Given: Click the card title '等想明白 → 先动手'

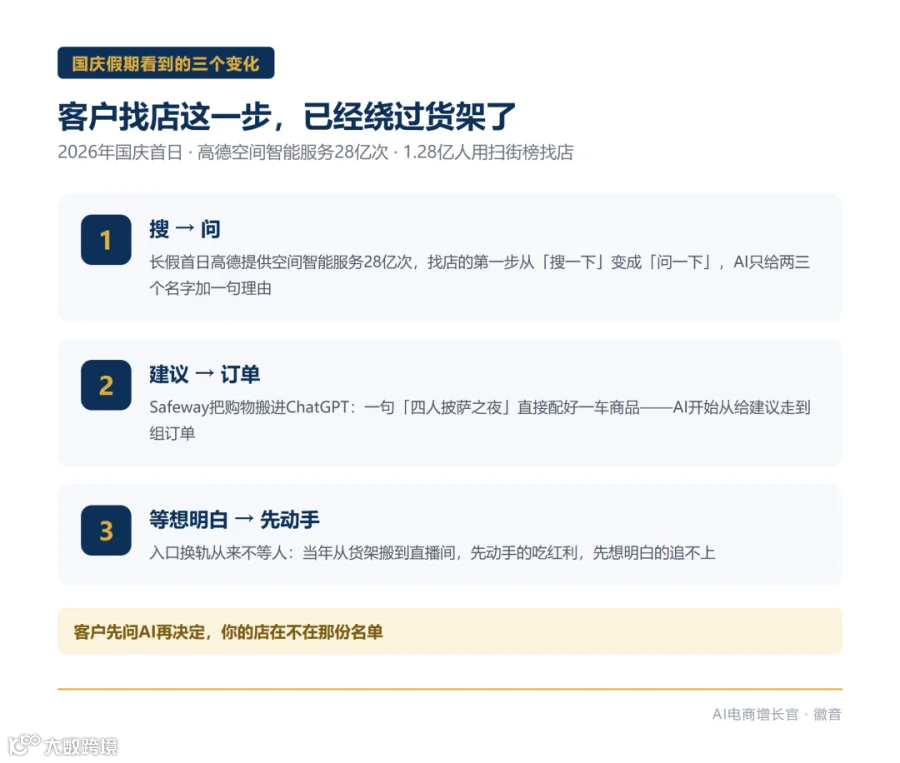Looking at the screenshot, I should click(x=234, y=520).
